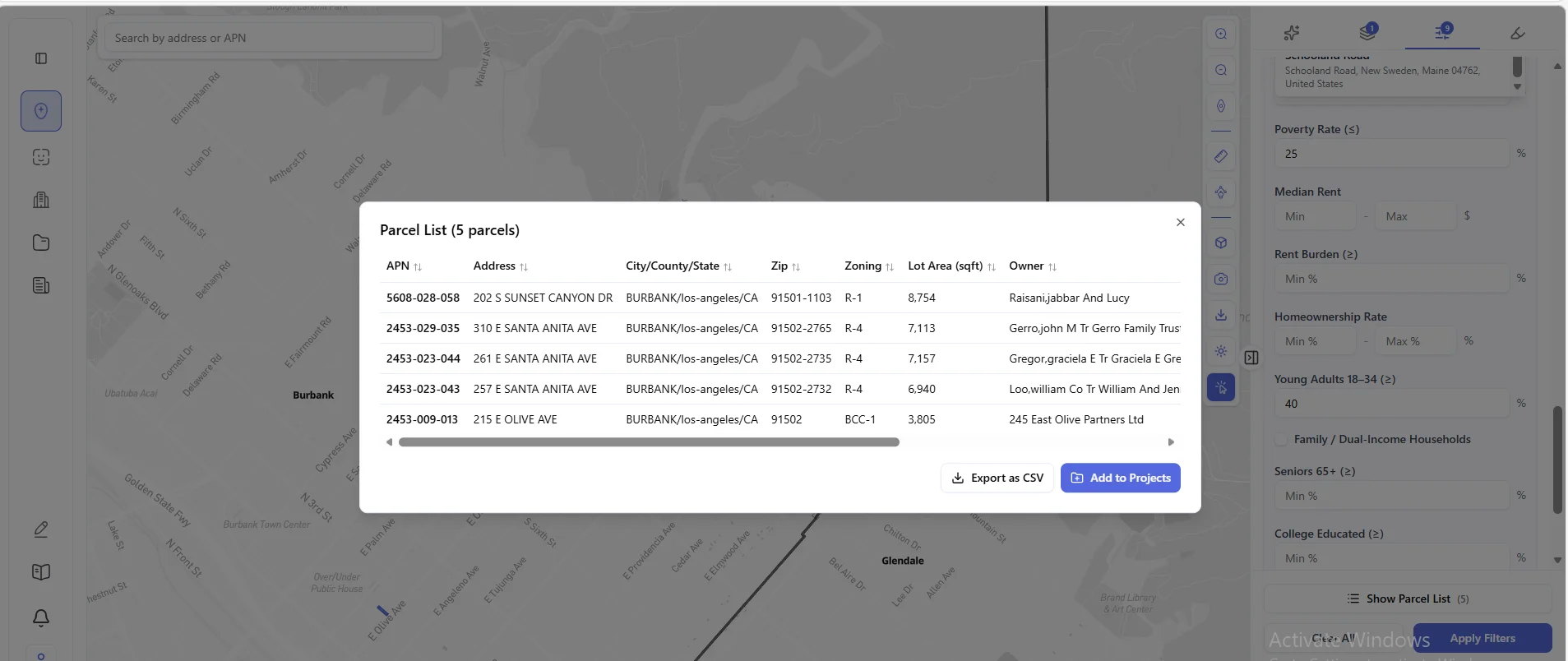
Task: Open the map pin explorer in left sidebar
Action: (x=41, y=111)
